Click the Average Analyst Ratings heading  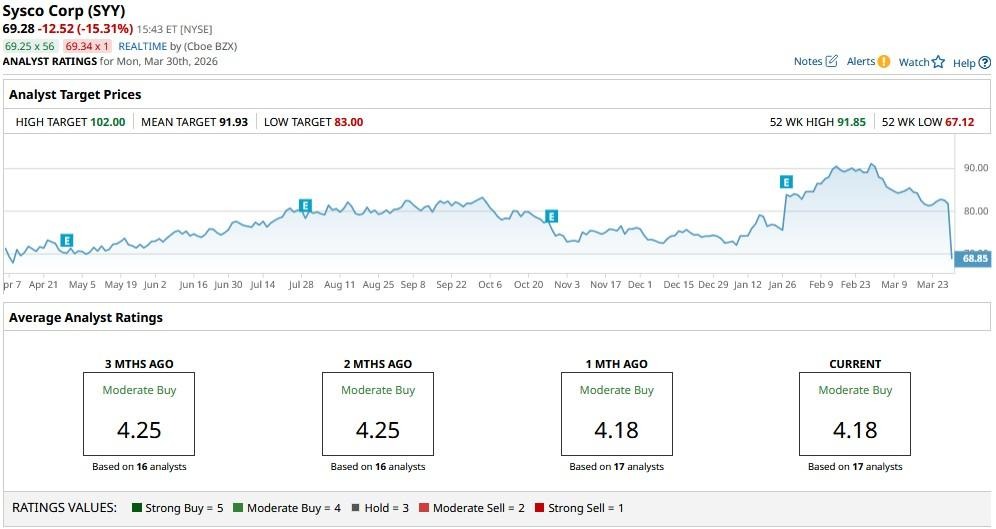click(86, 318)
